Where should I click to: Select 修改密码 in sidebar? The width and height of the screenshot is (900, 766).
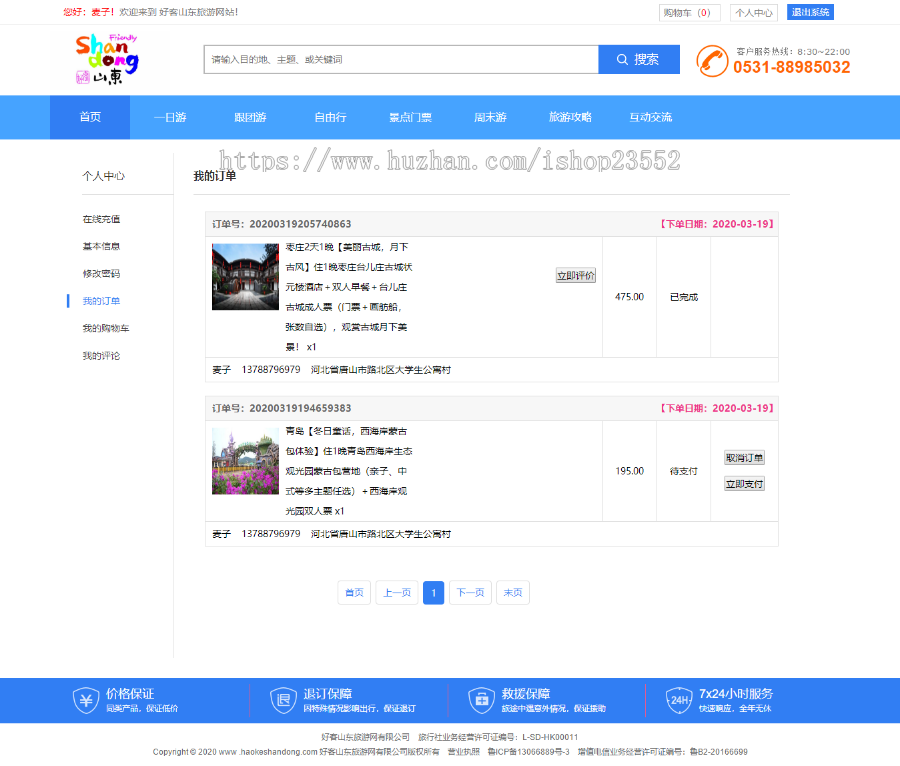coord(101,274)
